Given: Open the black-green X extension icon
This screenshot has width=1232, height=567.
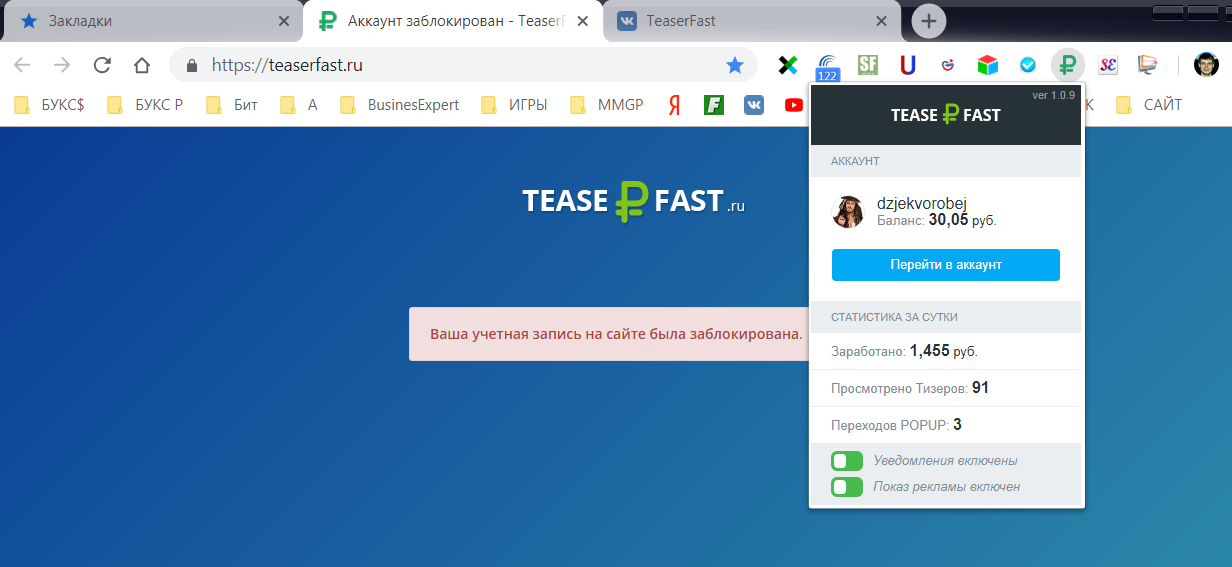Looking at the screenshot, I should pyautogui.click(x=788, y=65).
